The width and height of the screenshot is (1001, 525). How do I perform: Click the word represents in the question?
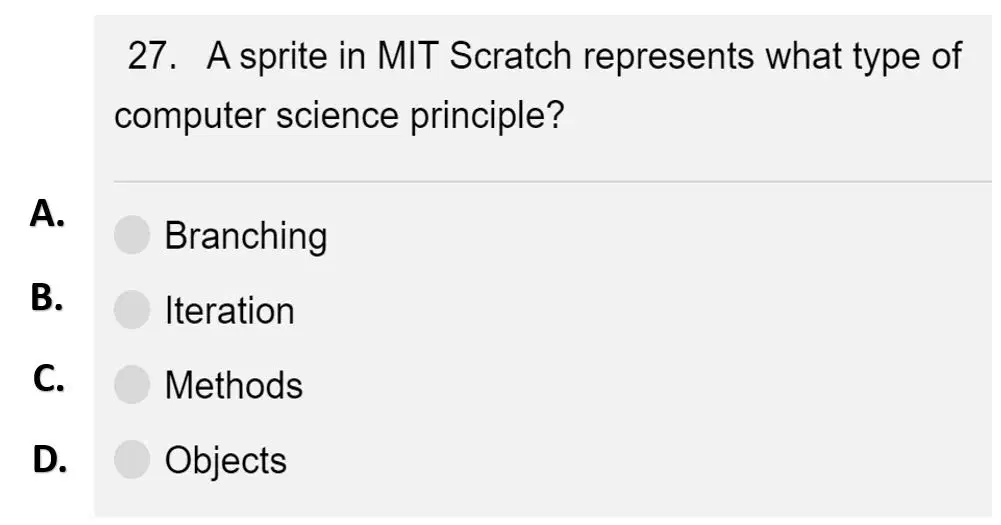[668, 57]
